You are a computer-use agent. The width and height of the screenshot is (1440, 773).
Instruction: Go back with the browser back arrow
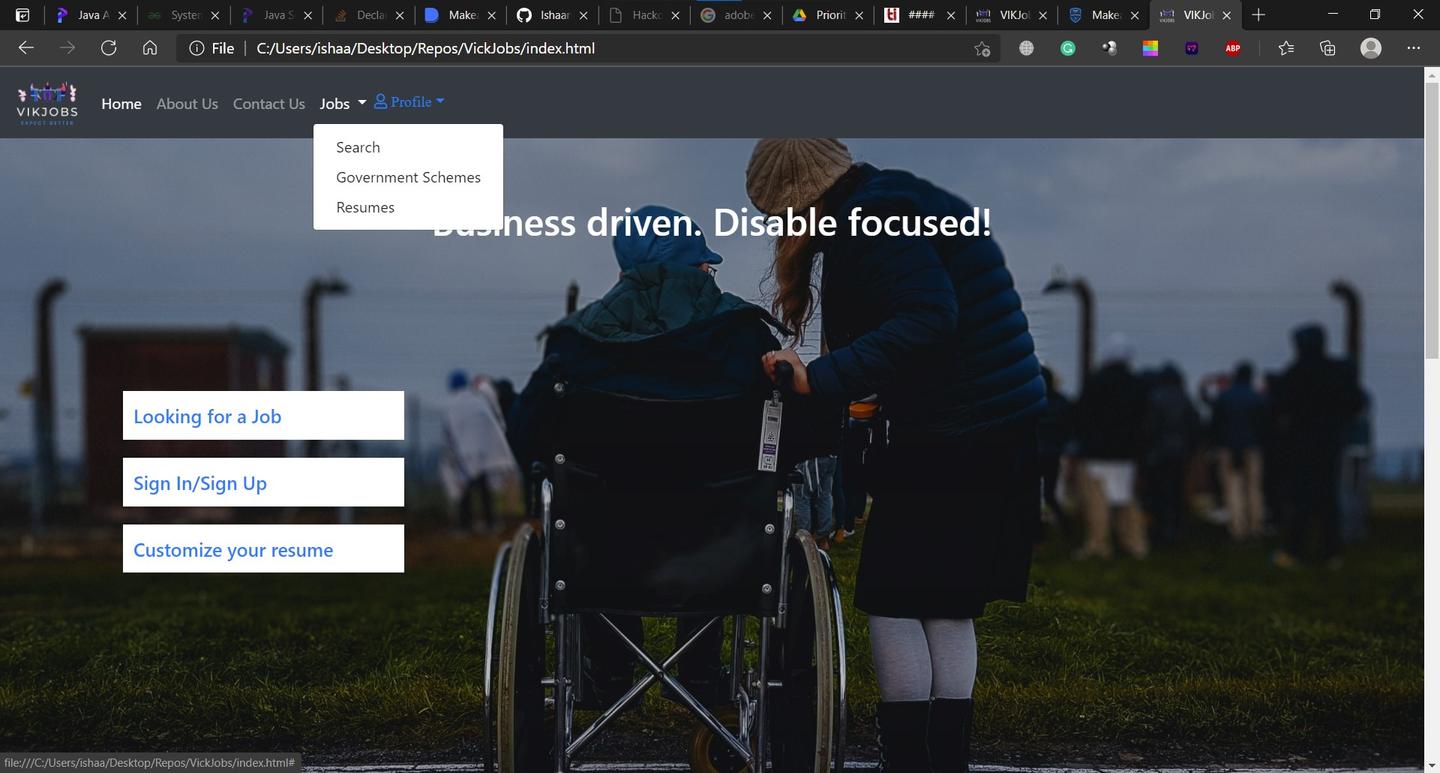pyautogui.click(x=26, y=48)
